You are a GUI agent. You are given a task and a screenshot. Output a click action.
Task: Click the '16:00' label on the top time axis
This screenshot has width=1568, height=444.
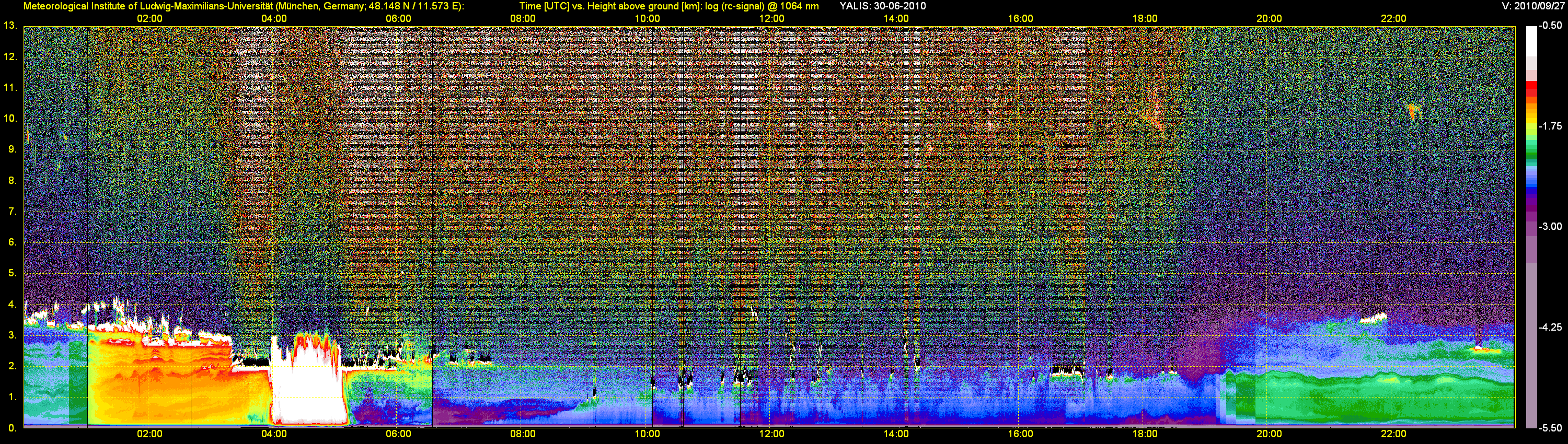point(1020,18)
